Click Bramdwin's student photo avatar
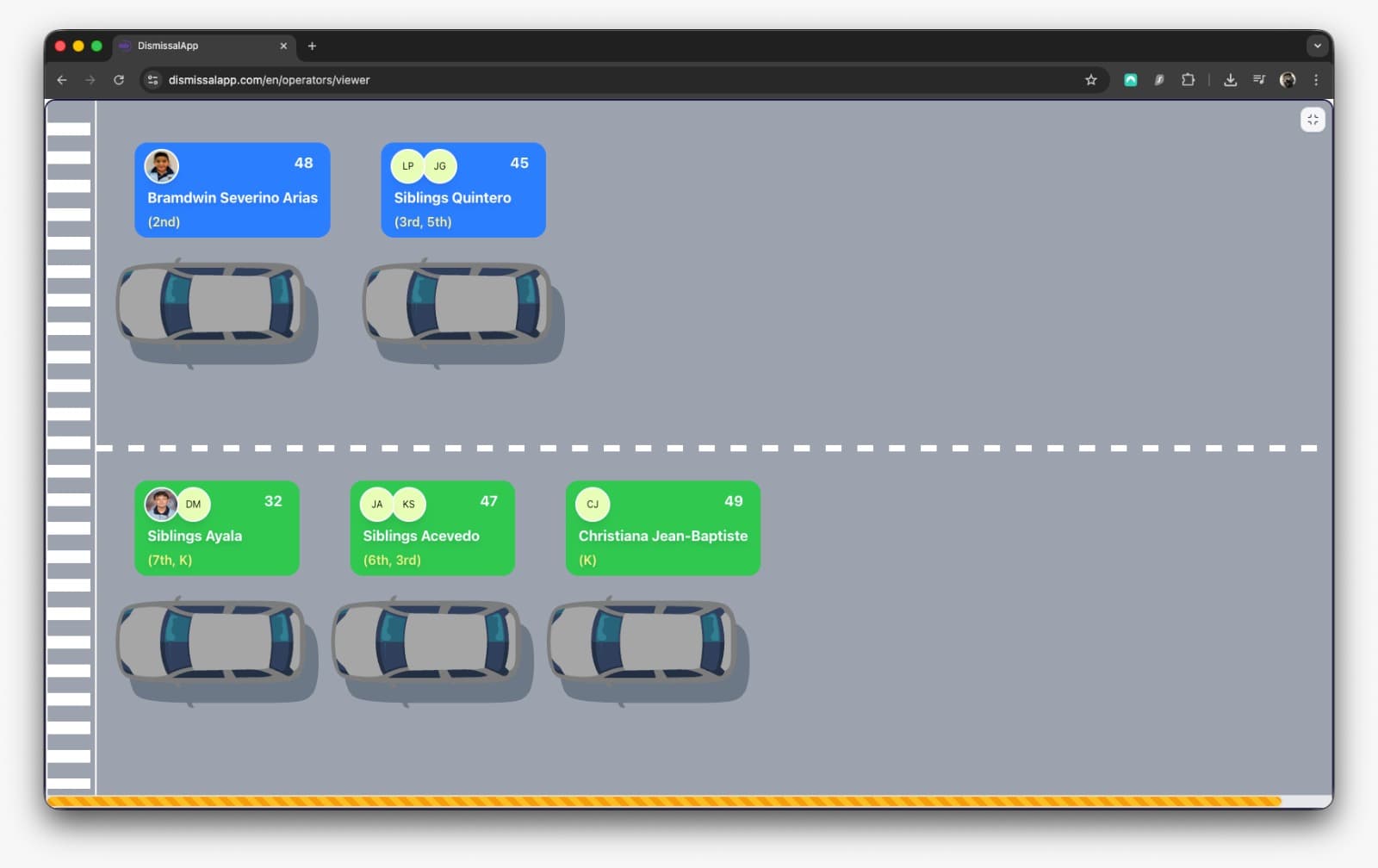The width and height of the screenshot is (1378, 868). 161,166
